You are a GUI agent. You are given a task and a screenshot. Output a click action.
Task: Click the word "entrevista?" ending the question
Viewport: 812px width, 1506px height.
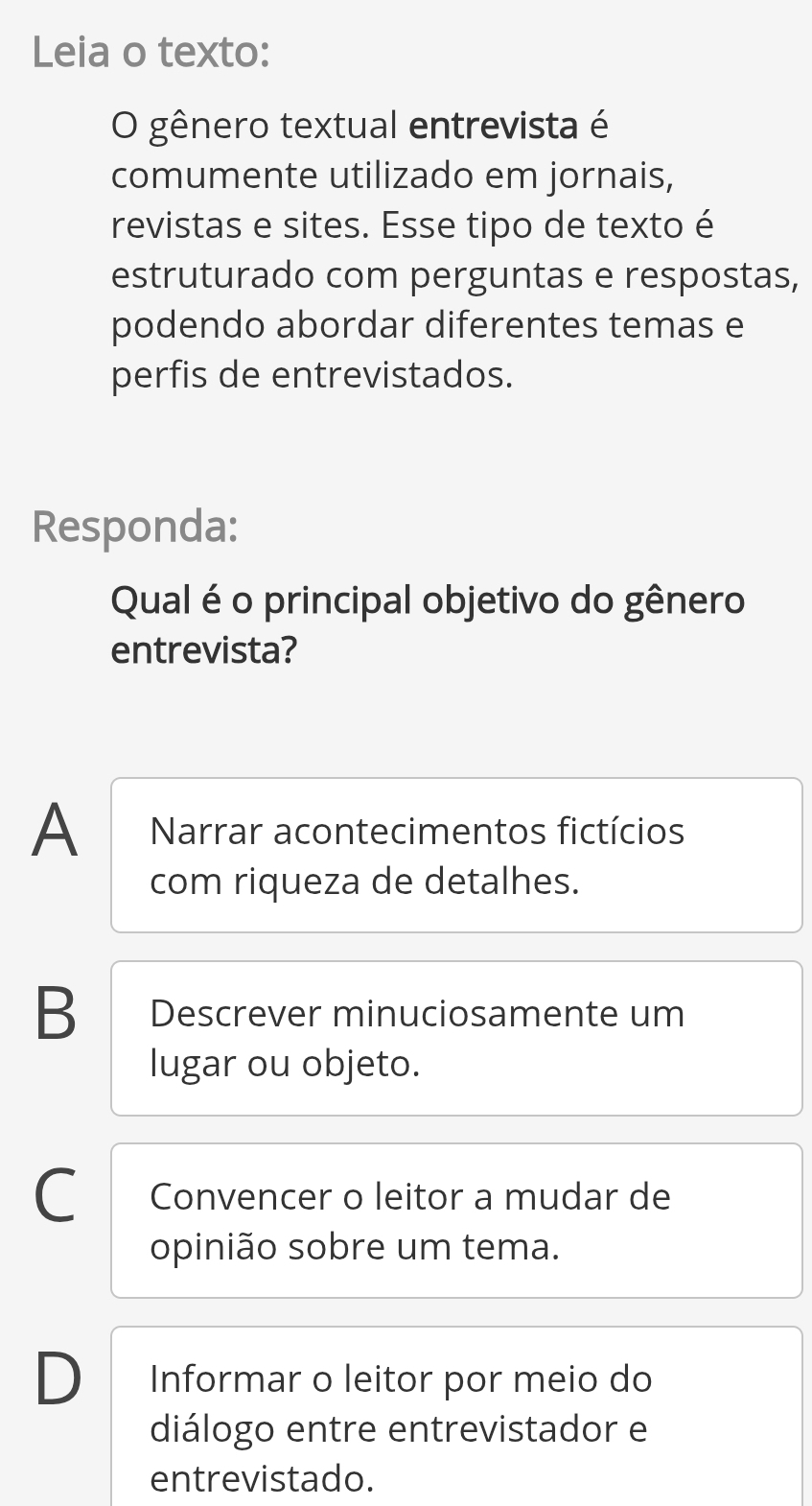(203, 650)
